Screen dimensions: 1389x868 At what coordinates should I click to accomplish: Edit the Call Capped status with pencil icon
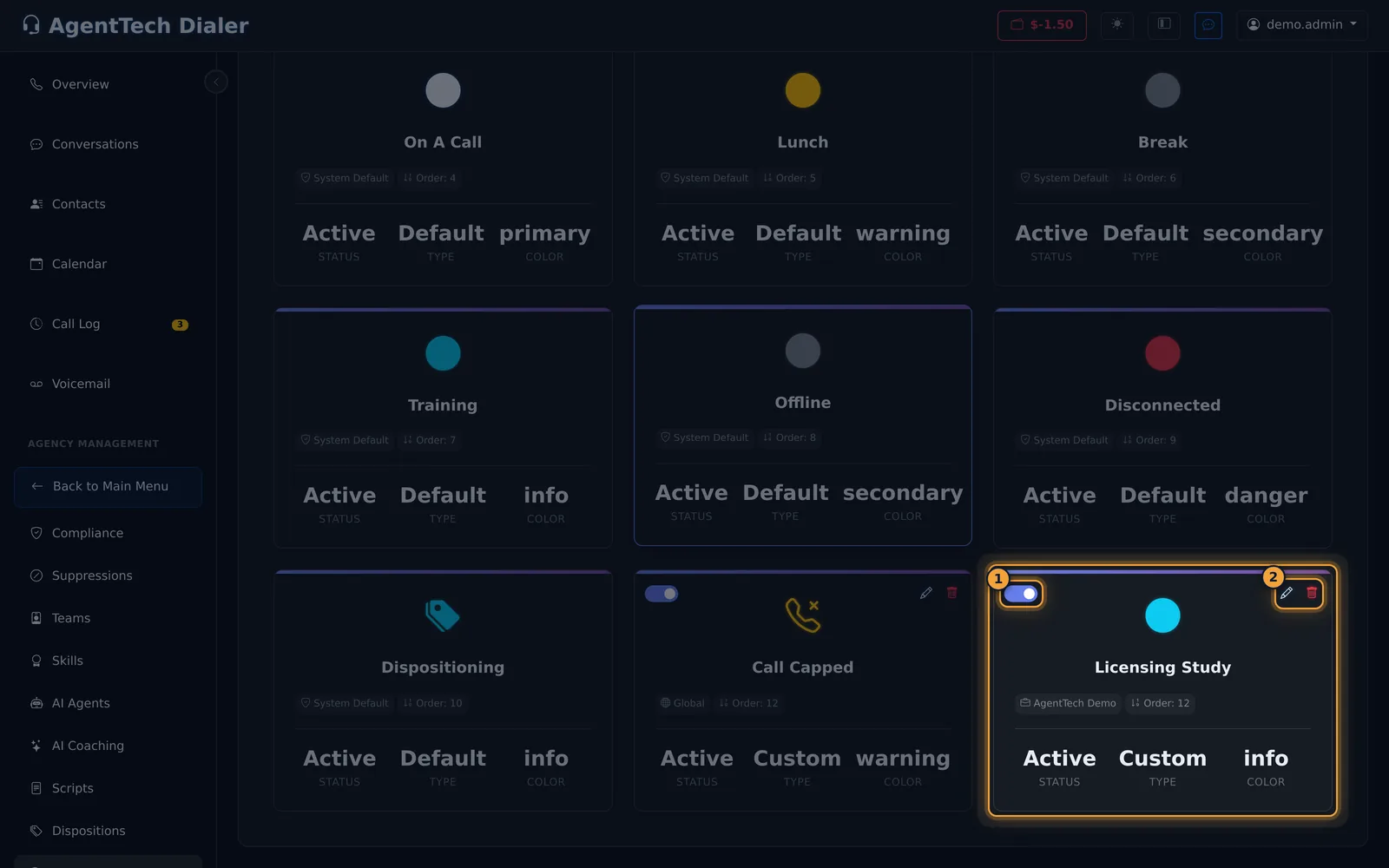point(926,593)
